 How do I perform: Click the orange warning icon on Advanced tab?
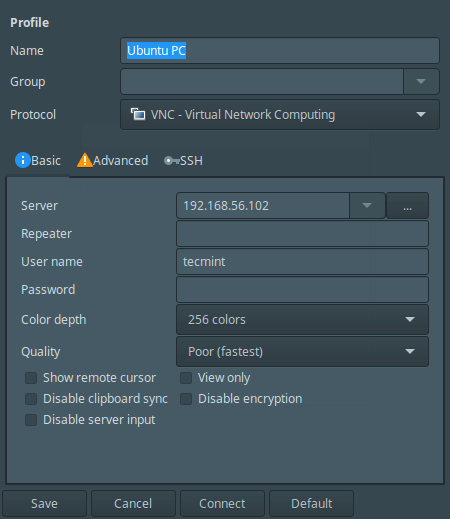[x=85, y=160]
